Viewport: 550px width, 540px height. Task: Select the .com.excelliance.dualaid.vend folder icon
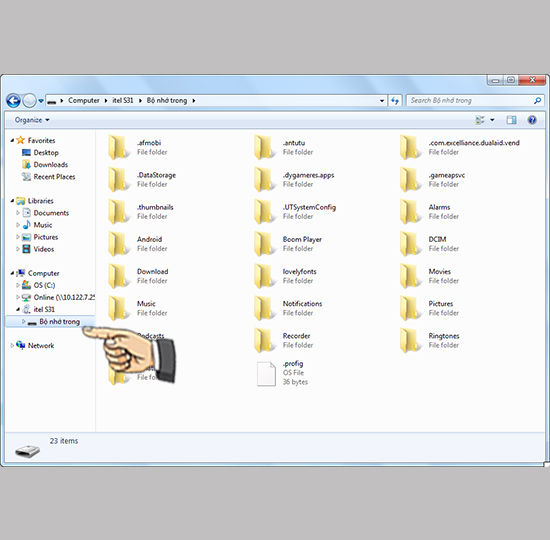[x=410, y=147]
